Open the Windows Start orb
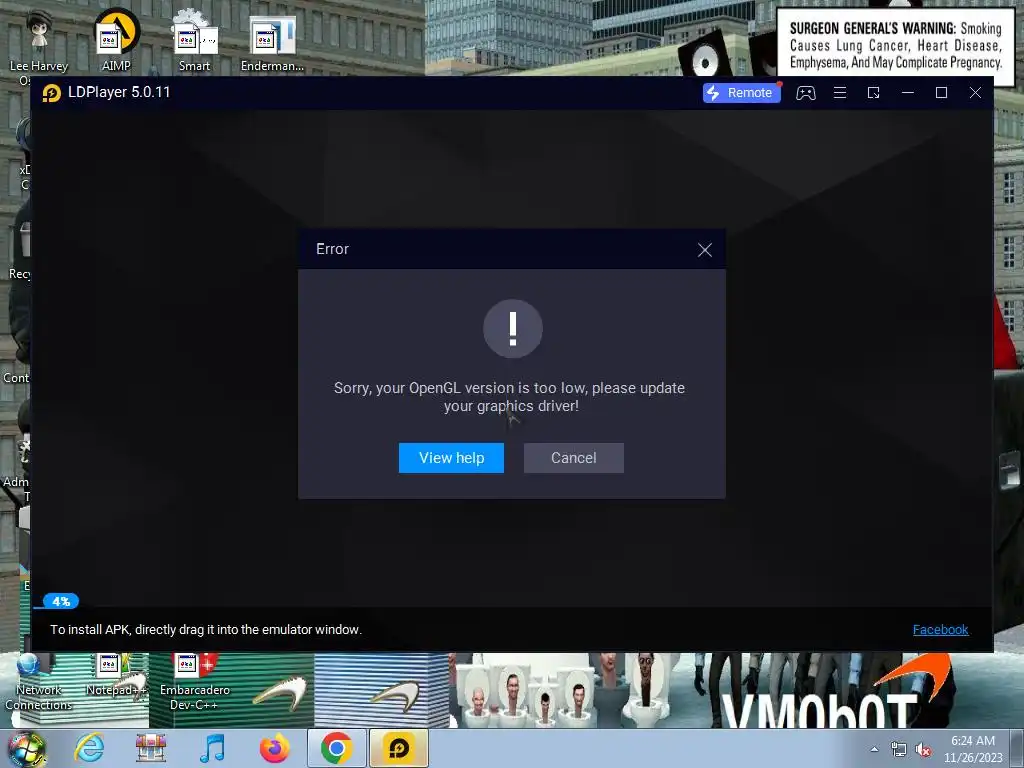Image resolution: width=1024 pixels, height=768 pixels. 26,749
